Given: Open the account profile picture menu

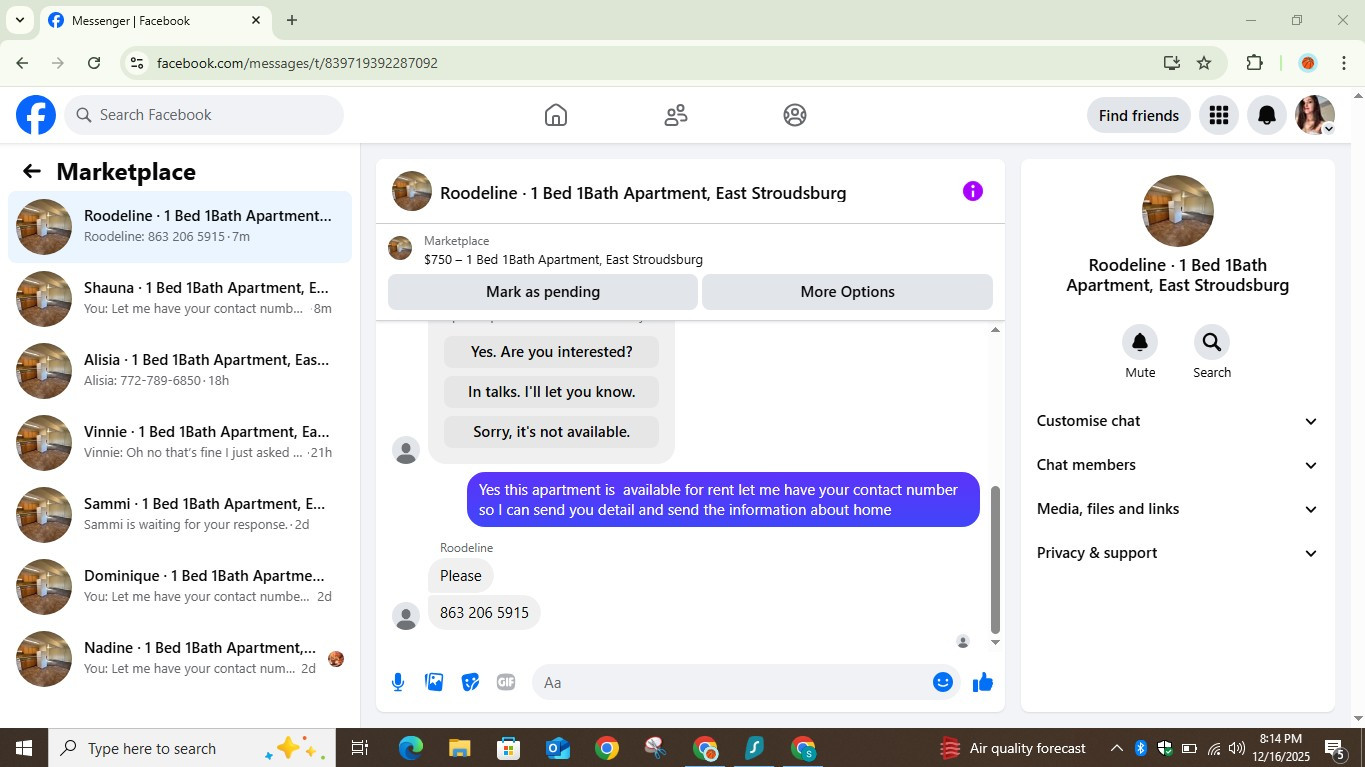Looking at the screenshot, I should coord(1314,115).
